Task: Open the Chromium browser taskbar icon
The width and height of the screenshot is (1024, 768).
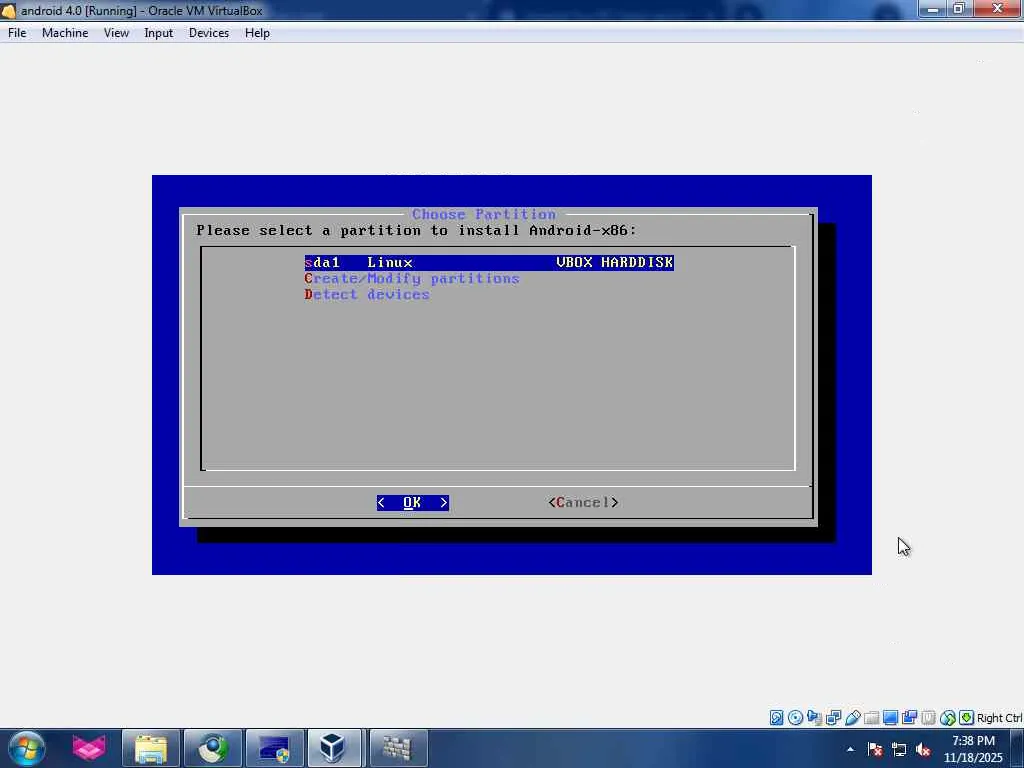Action: click(212, 748)
